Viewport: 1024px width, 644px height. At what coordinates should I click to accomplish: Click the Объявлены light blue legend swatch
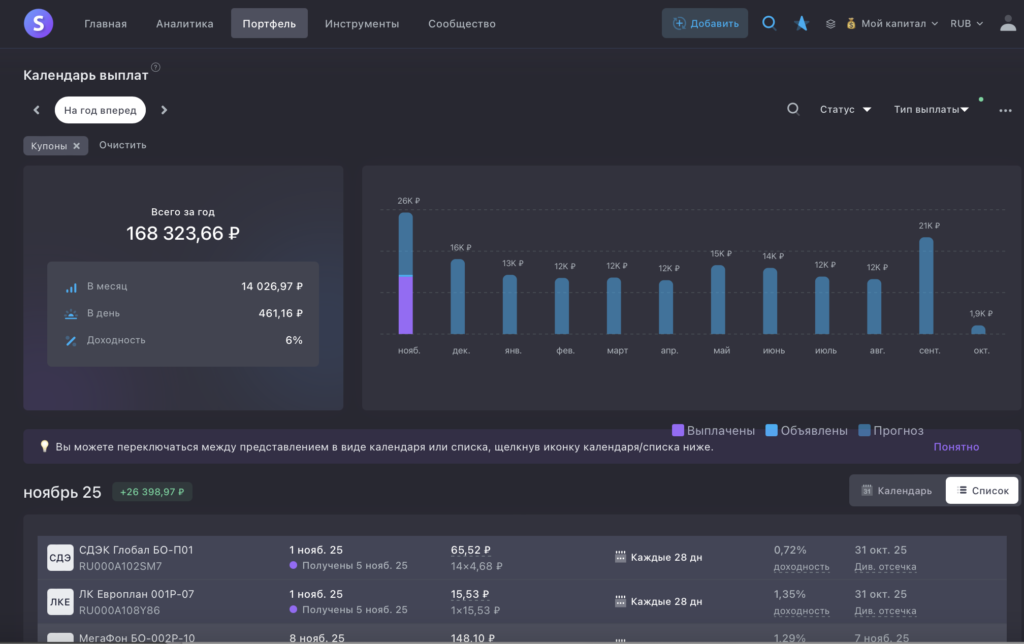pos(771,430)
